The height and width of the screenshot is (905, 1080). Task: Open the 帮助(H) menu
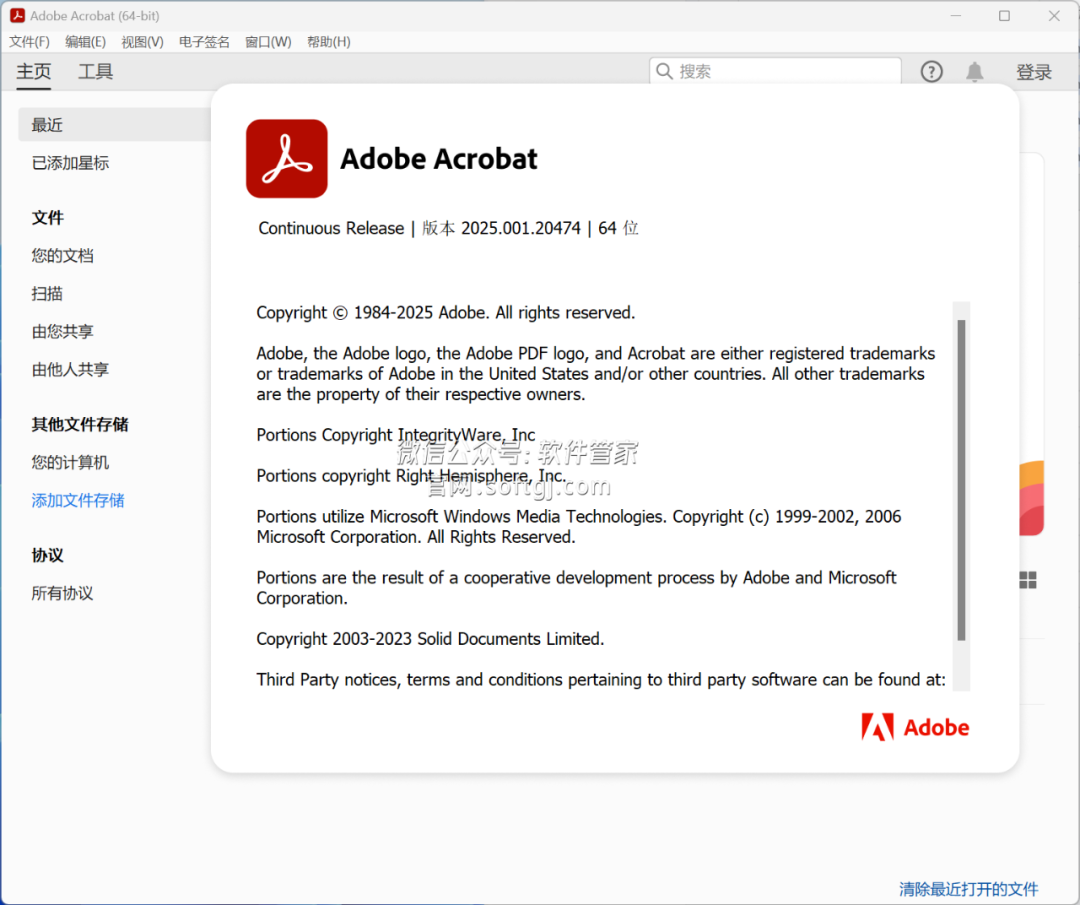(328, 42)
